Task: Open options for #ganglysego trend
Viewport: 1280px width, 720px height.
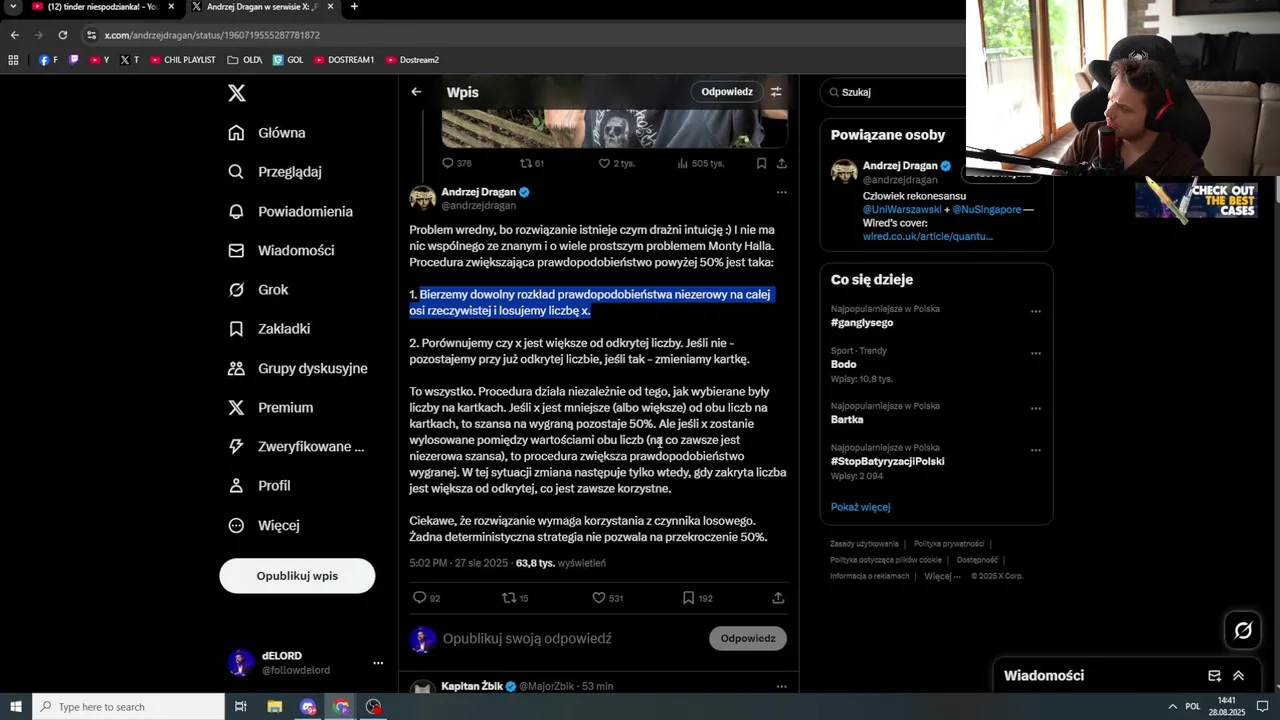Action: pyautogui.click(x=1035, y=311)
